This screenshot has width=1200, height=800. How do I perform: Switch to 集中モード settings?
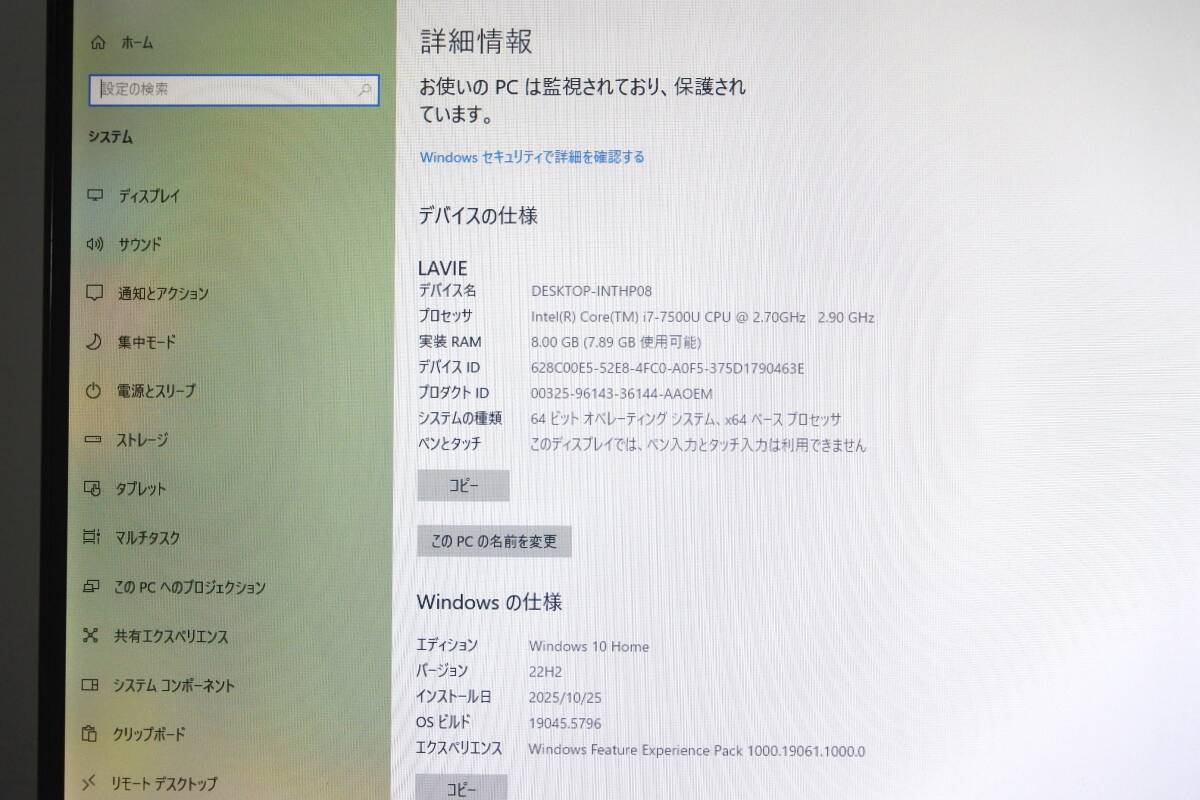click(x=146, y=342)
